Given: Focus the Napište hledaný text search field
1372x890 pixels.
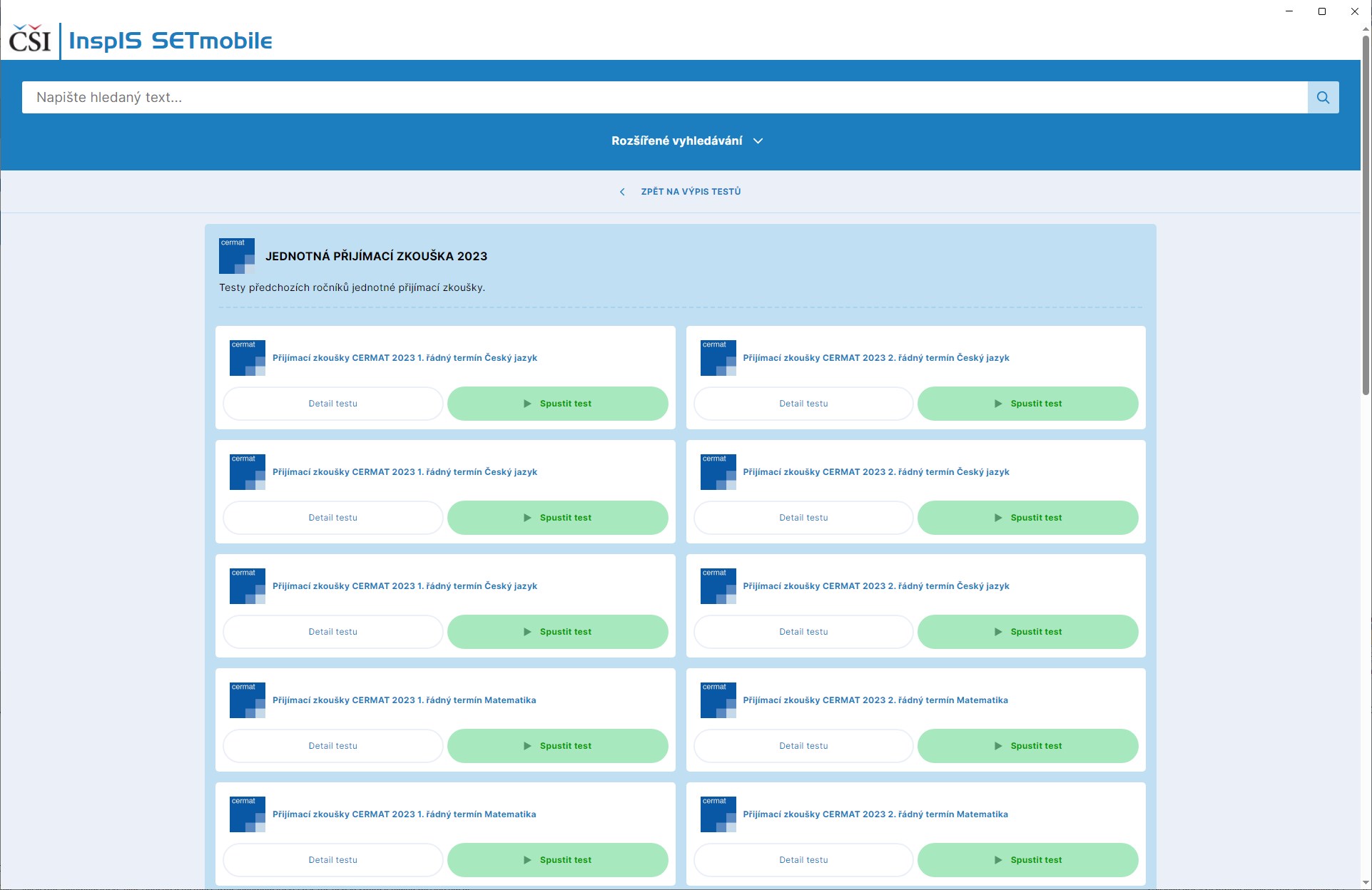Looking at the screenshot, I should pyautogui.click(x=664, y=98).
